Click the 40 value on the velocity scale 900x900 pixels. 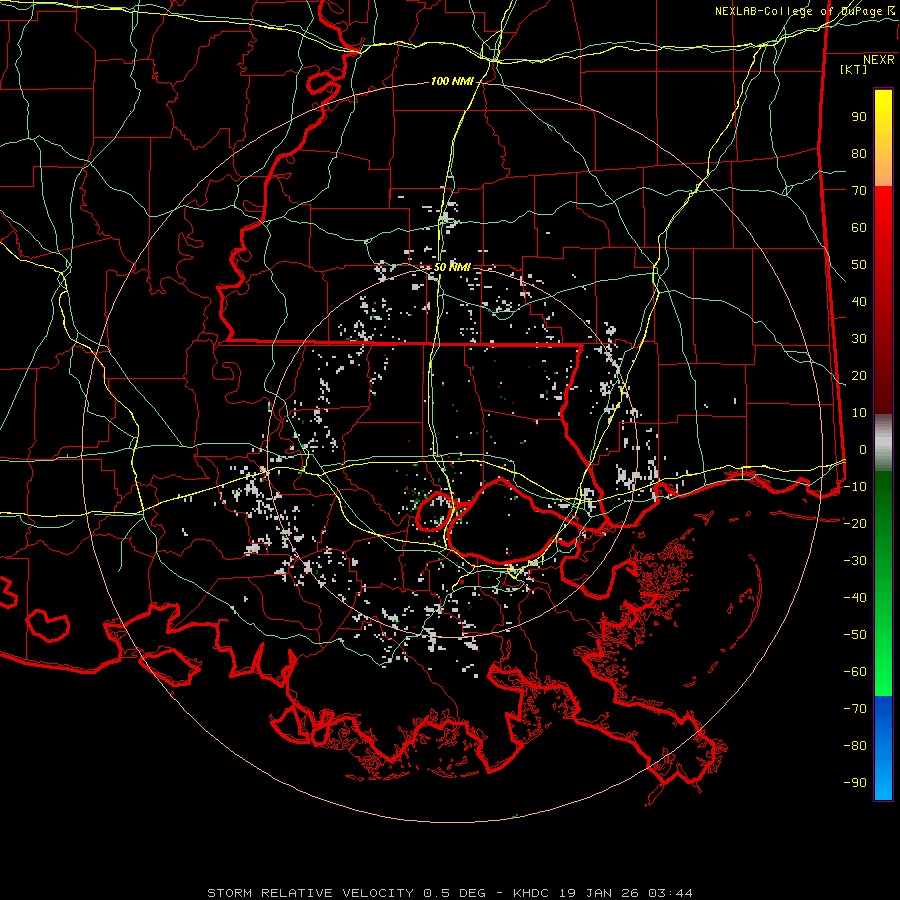click(859, 302)
